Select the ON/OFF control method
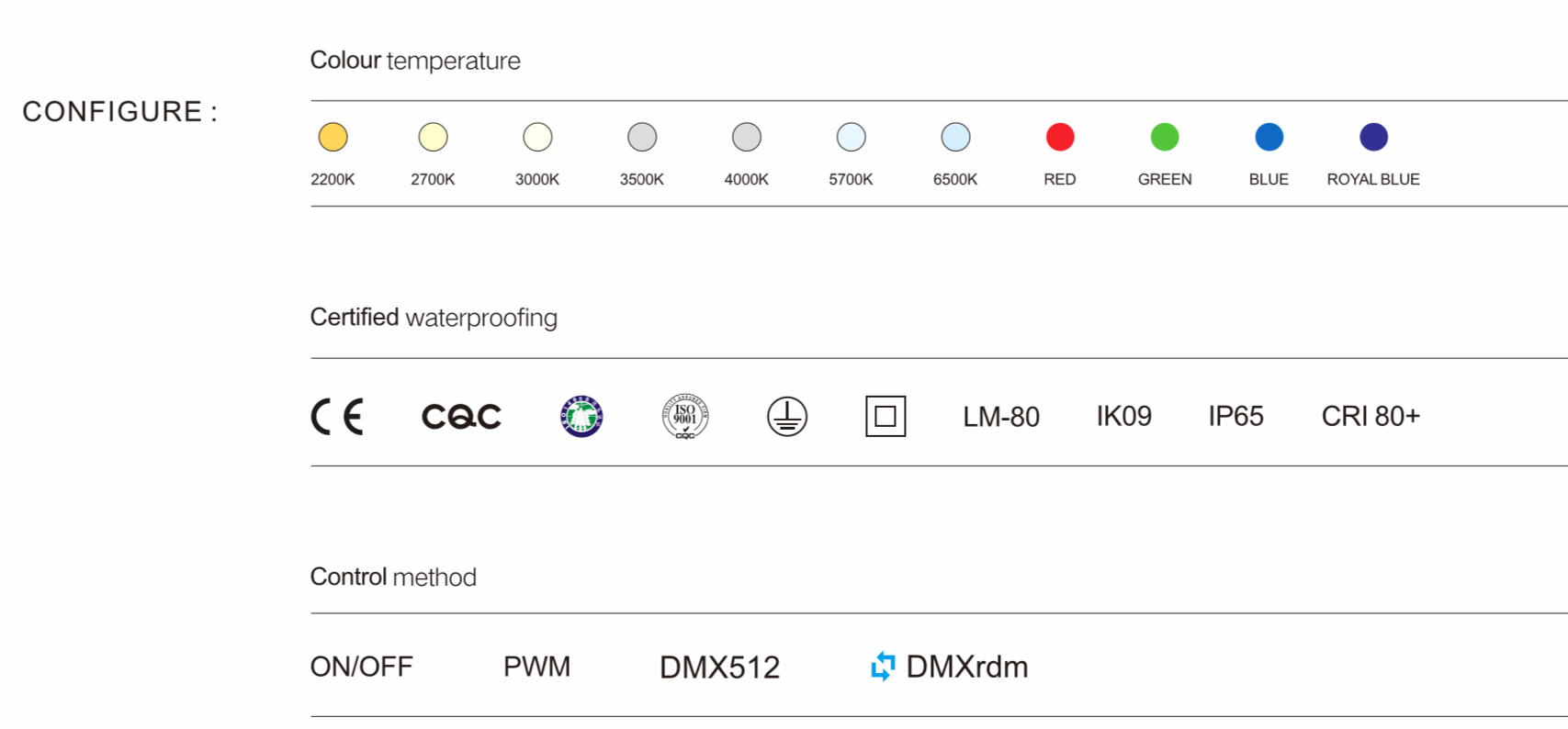1568x729 pixels. click(362, 667)
